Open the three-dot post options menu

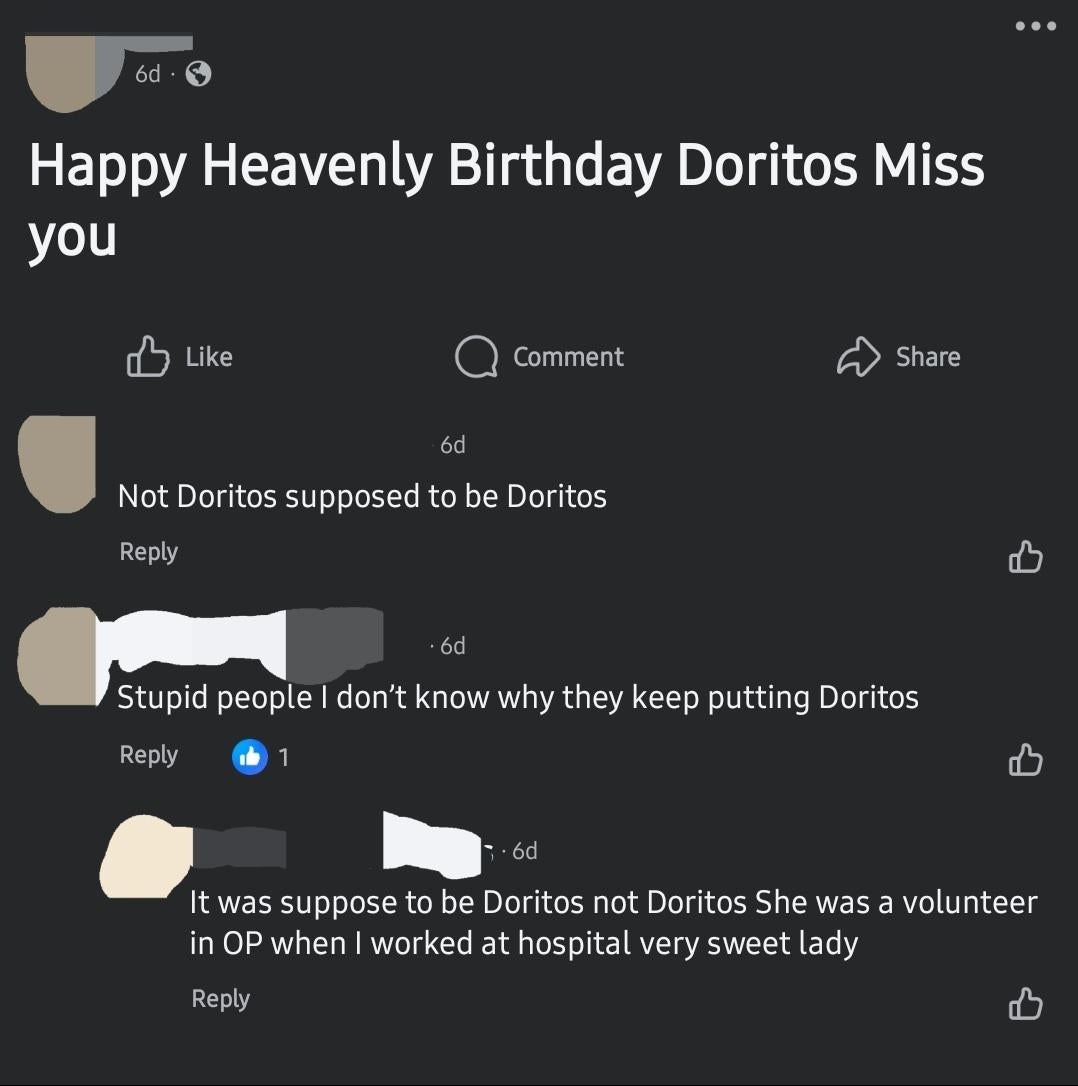pyautogui.click(x=1035, y=26)
